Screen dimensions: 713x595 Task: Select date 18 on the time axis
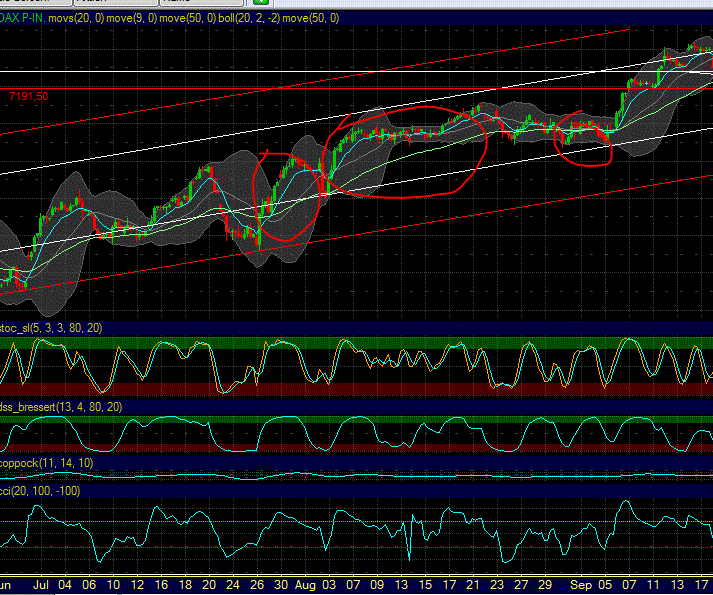[185, 585]
